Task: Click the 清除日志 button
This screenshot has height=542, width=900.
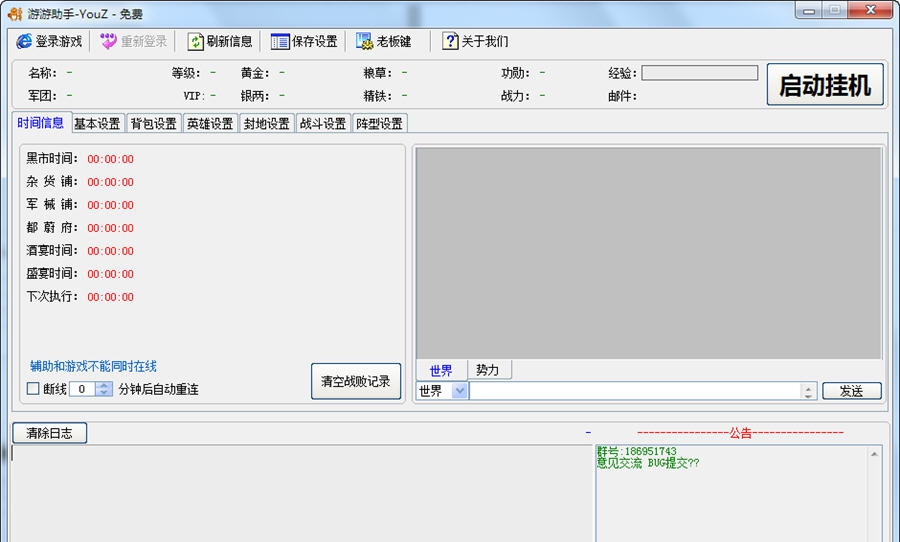Action: pyautogui.click(x=49, y=433)
